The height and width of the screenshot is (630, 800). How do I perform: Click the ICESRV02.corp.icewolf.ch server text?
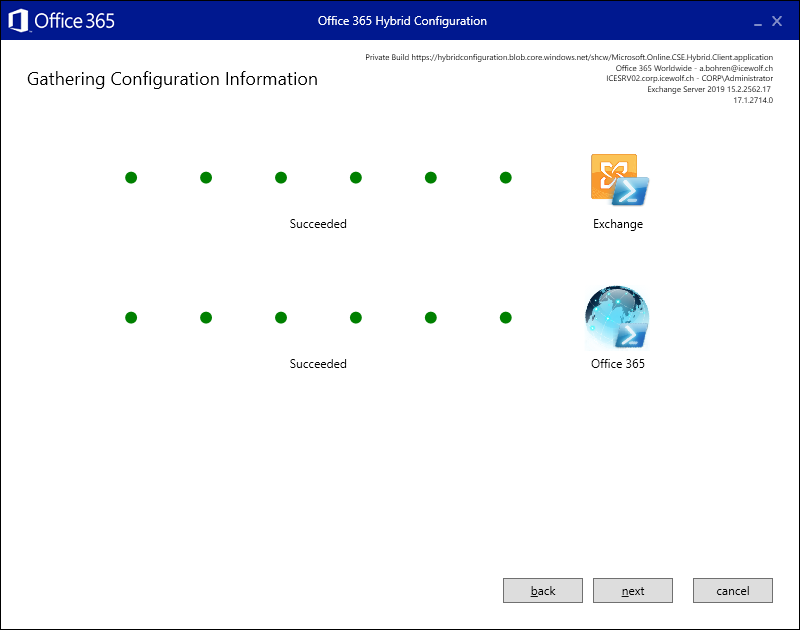point(689,79)
